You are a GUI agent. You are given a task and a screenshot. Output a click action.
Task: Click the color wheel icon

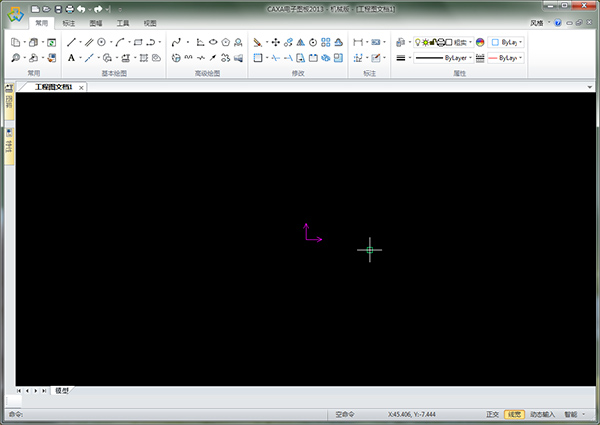pyautogui.click(x=480, y=43)
